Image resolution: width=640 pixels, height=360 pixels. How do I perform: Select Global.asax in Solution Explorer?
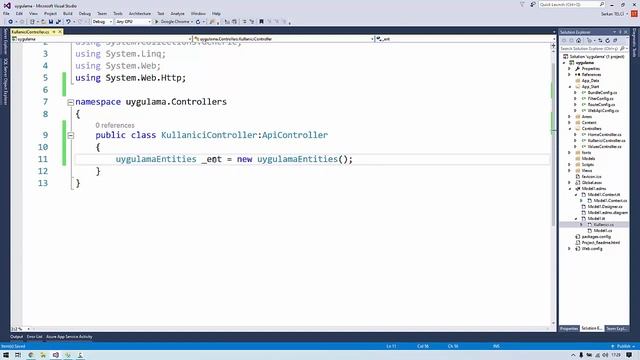pos(591,183)
